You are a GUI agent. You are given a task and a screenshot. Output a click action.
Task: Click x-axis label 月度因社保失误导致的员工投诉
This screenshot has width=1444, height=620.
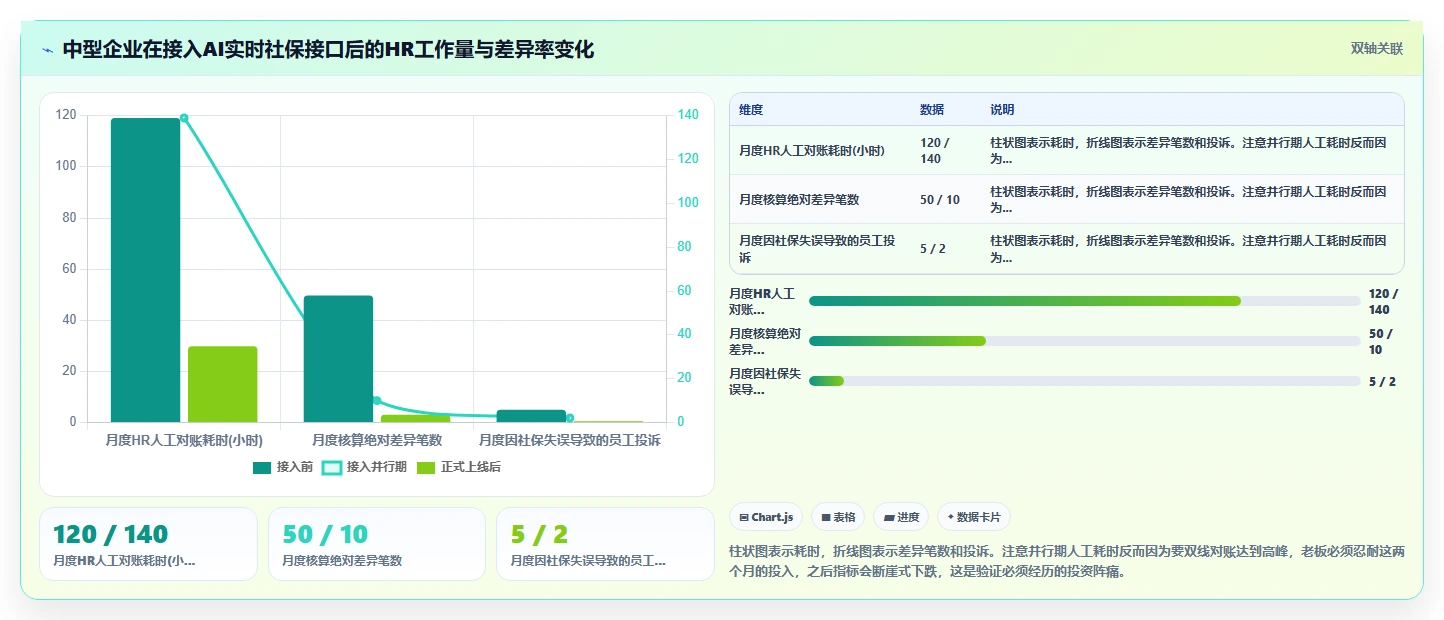click(x=570, y=440)
